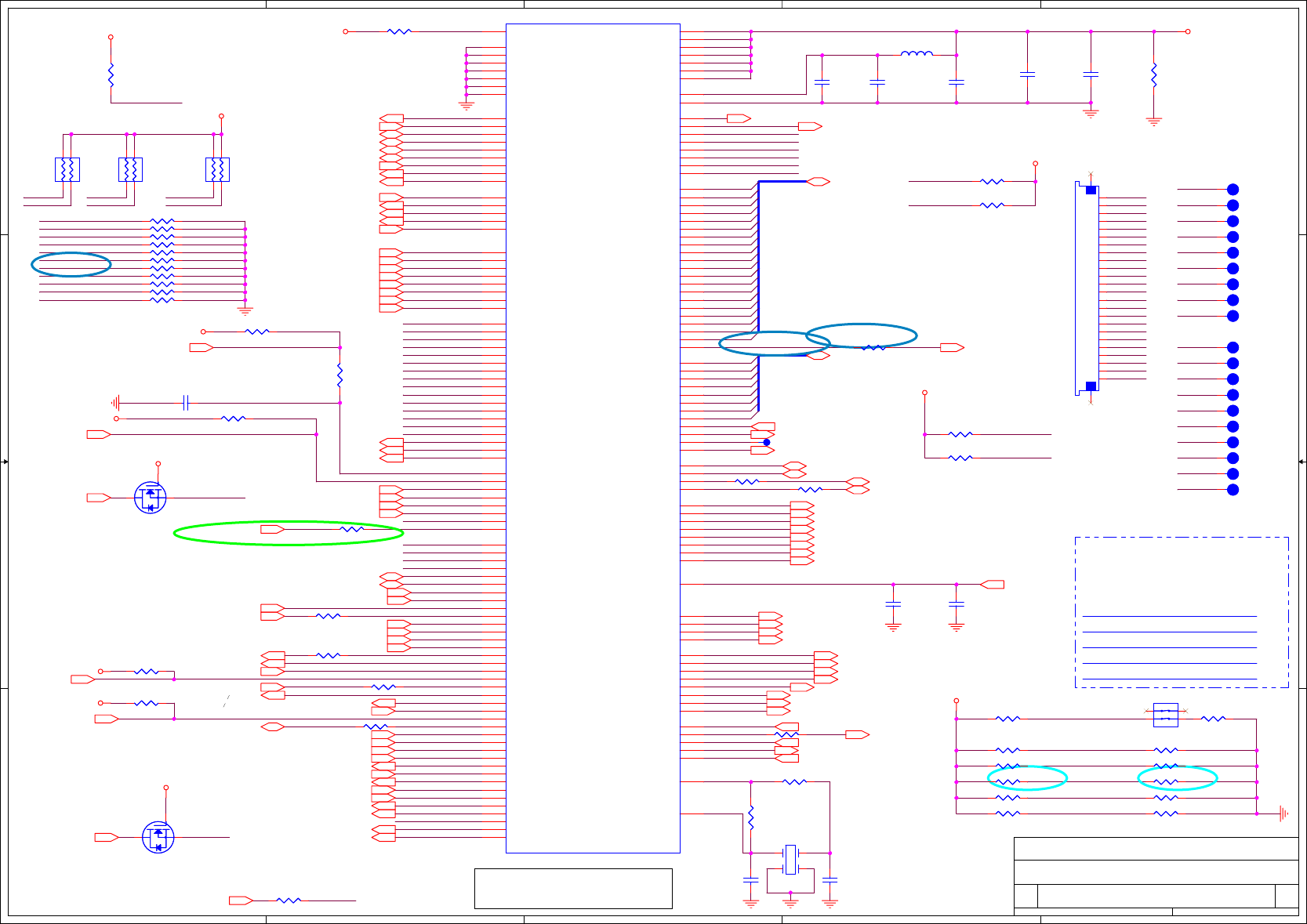Select the crystal oscillator symbol
The width and height of the screenshot is (1307, 924).
(790, 860)
